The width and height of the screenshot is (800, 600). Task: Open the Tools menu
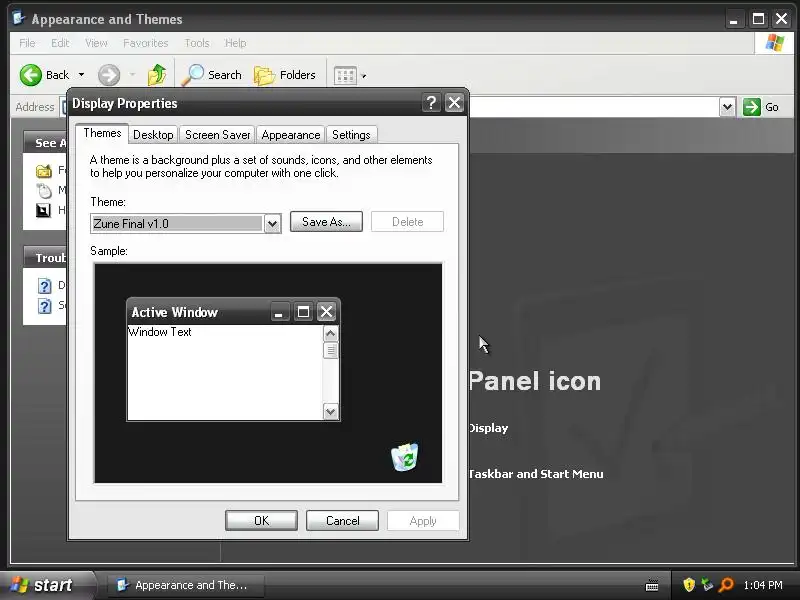coord(197,43)
